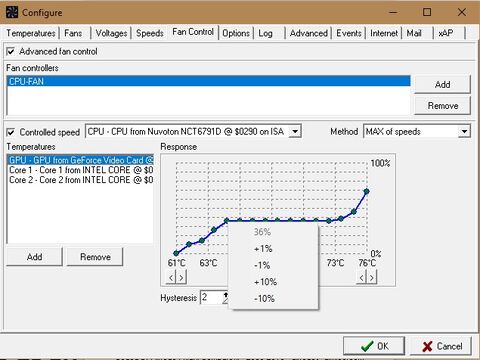Expand the Method dropdown arrow
Viewport: 480px width, 360px height.
click(x=464, y=131)
